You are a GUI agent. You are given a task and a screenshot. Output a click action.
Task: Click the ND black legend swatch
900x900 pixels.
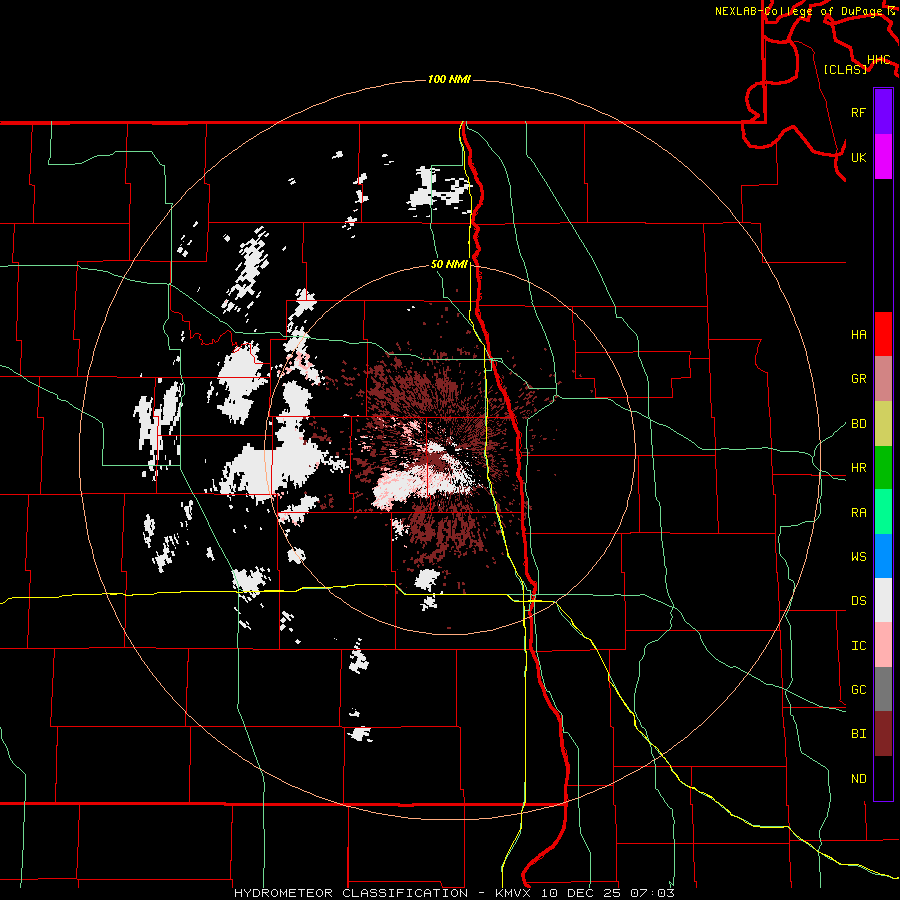(883, 778)
